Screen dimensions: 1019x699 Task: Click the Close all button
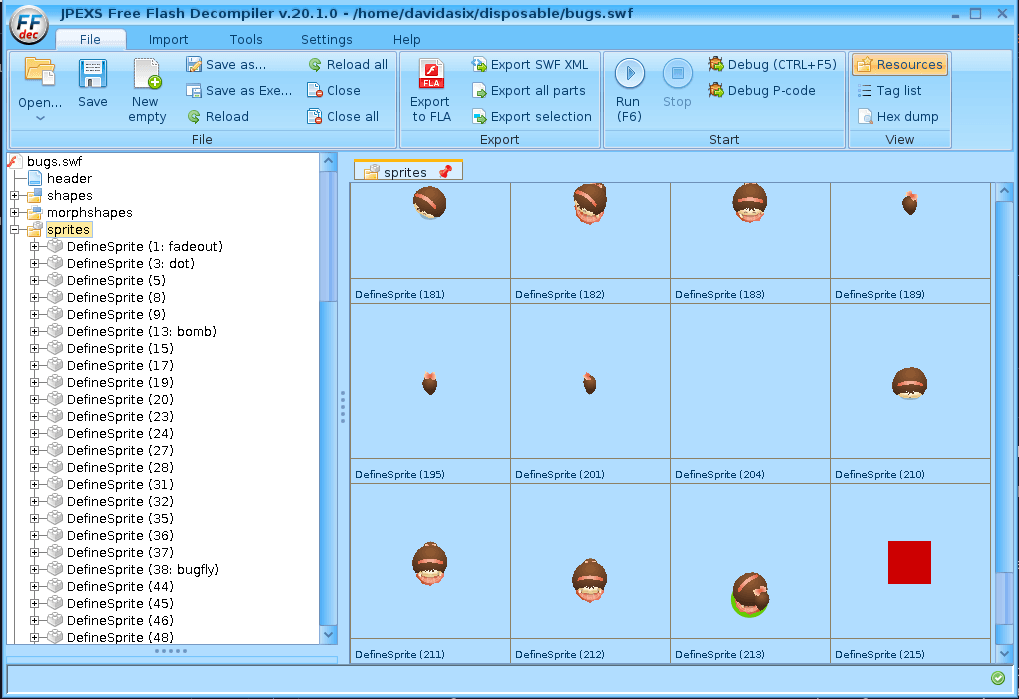pyautogui.click(x=342, y=116)
